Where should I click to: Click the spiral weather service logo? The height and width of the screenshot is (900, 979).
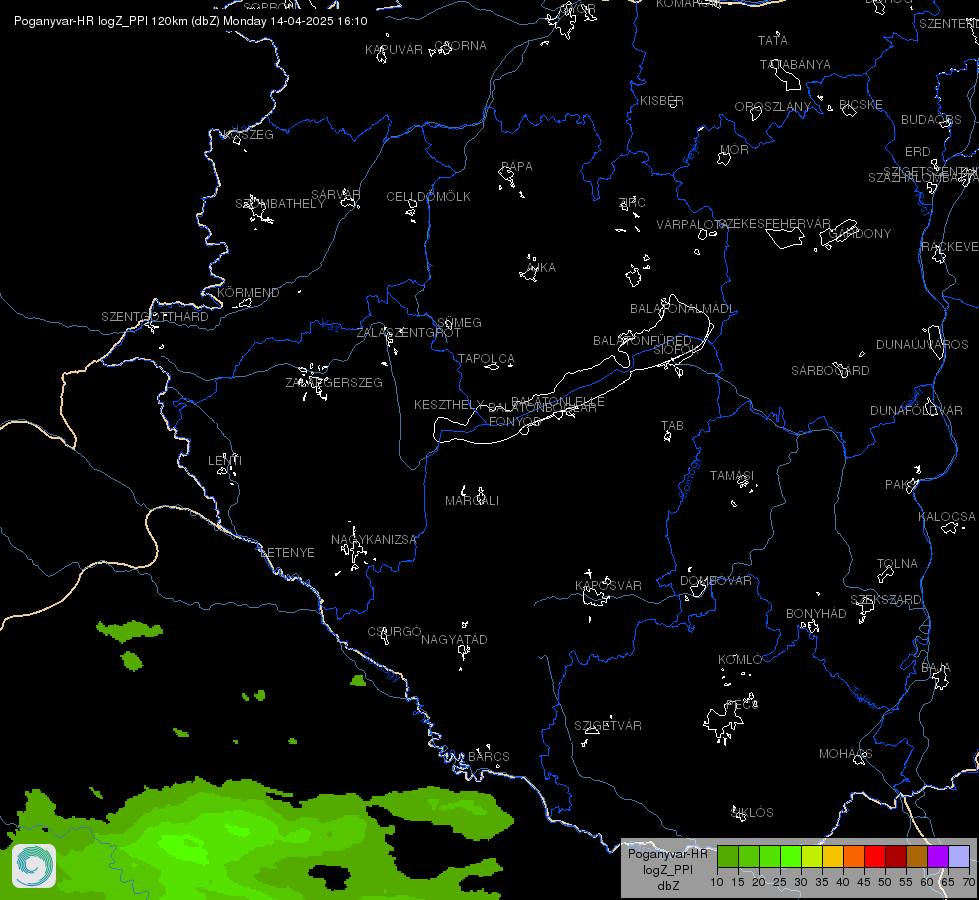[34, 865]
